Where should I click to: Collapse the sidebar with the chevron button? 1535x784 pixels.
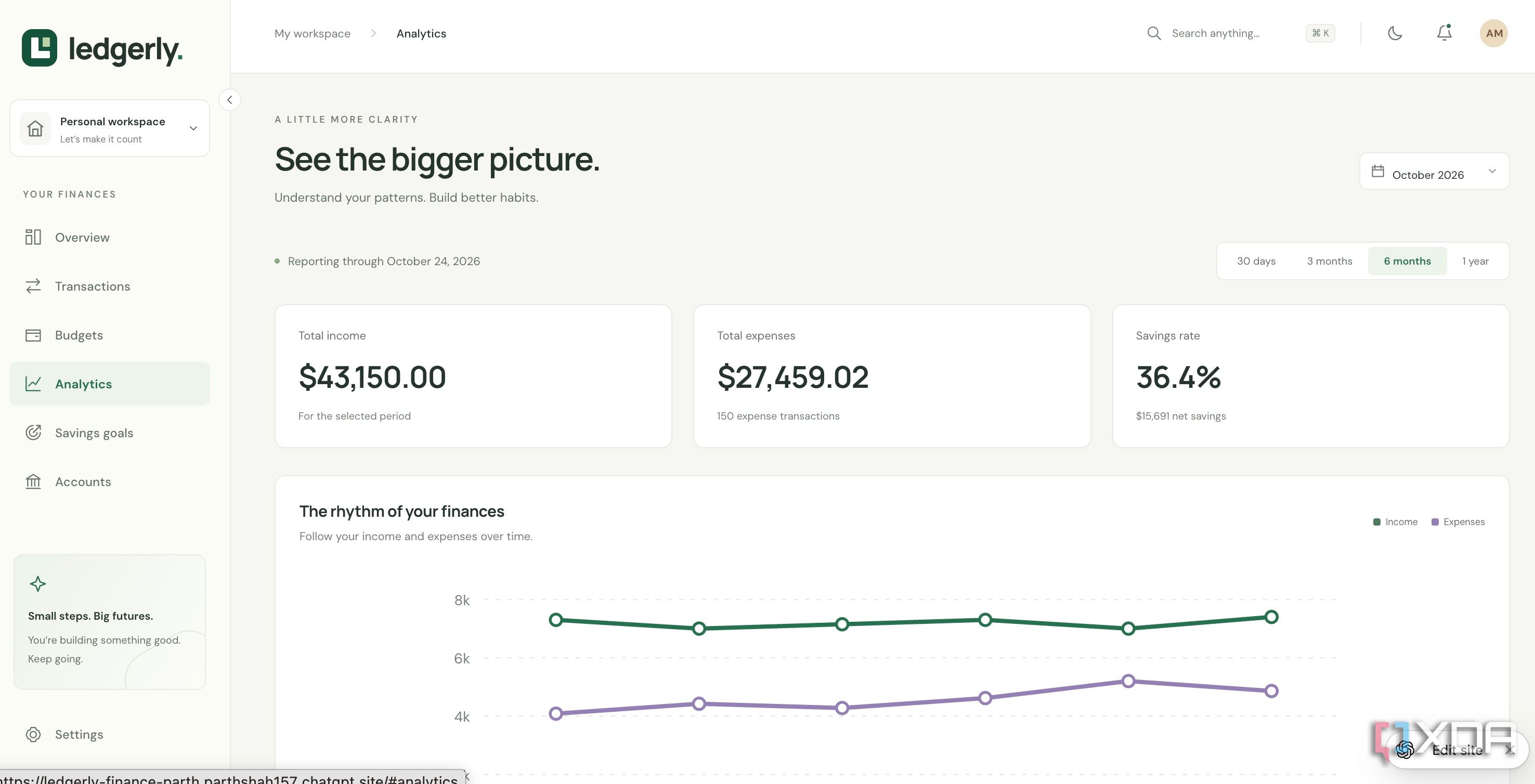229,99
